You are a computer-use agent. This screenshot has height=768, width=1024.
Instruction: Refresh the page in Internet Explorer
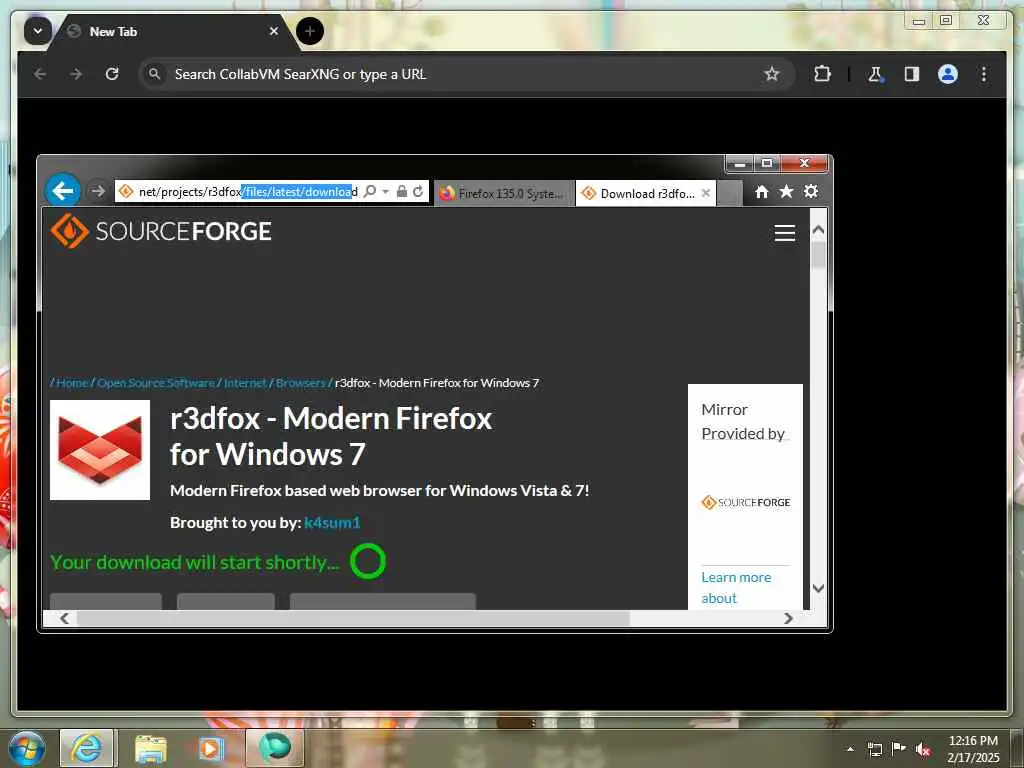pos(418,191)
